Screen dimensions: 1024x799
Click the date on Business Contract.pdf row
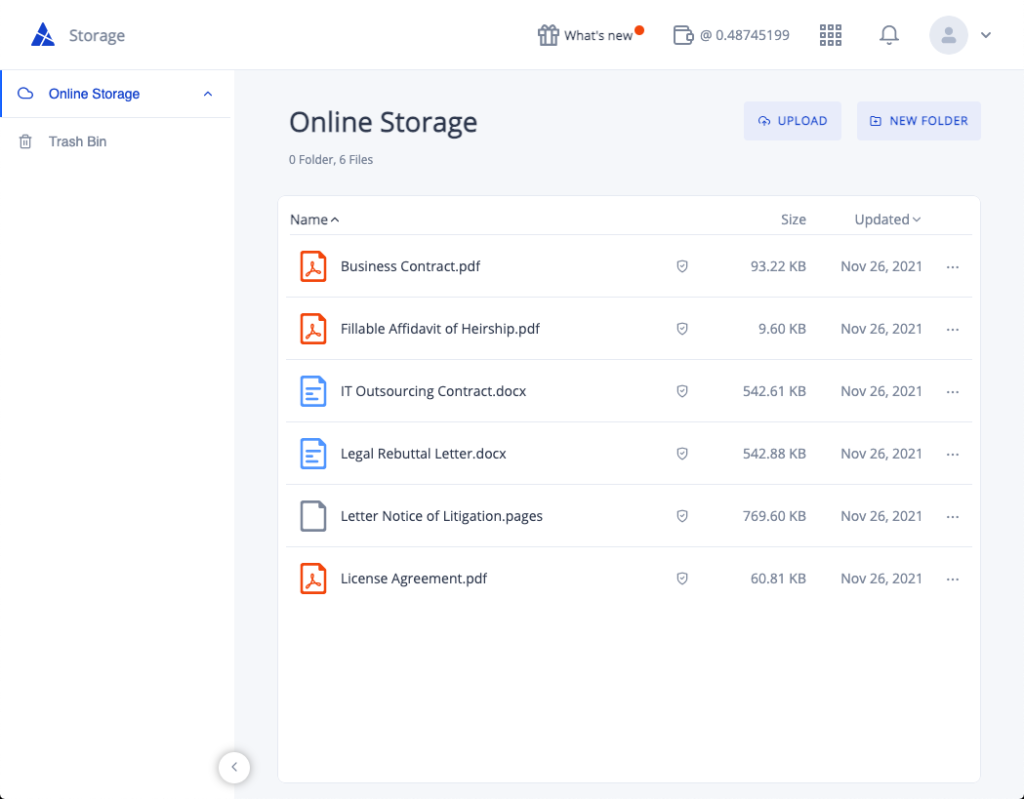tap(881, 267)
